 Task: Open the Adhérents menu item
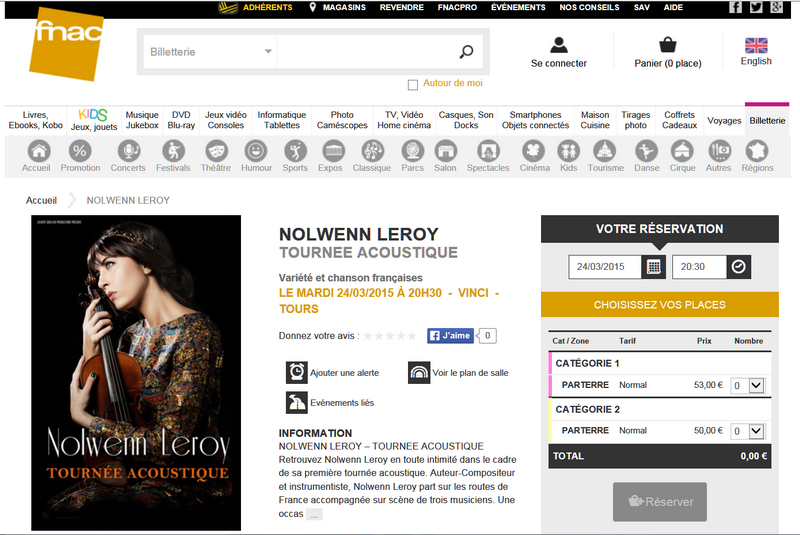tap(268, 7)
